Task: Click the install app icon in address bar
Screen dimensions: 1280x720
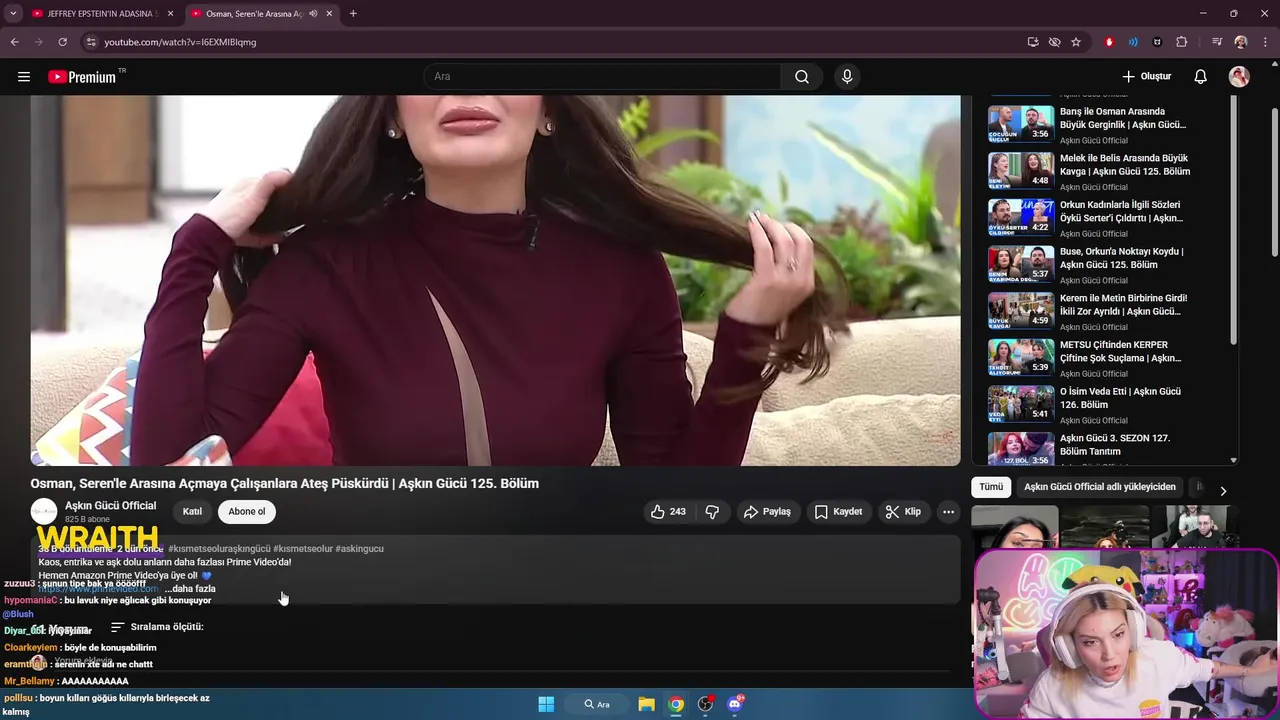Action: 1033,42
